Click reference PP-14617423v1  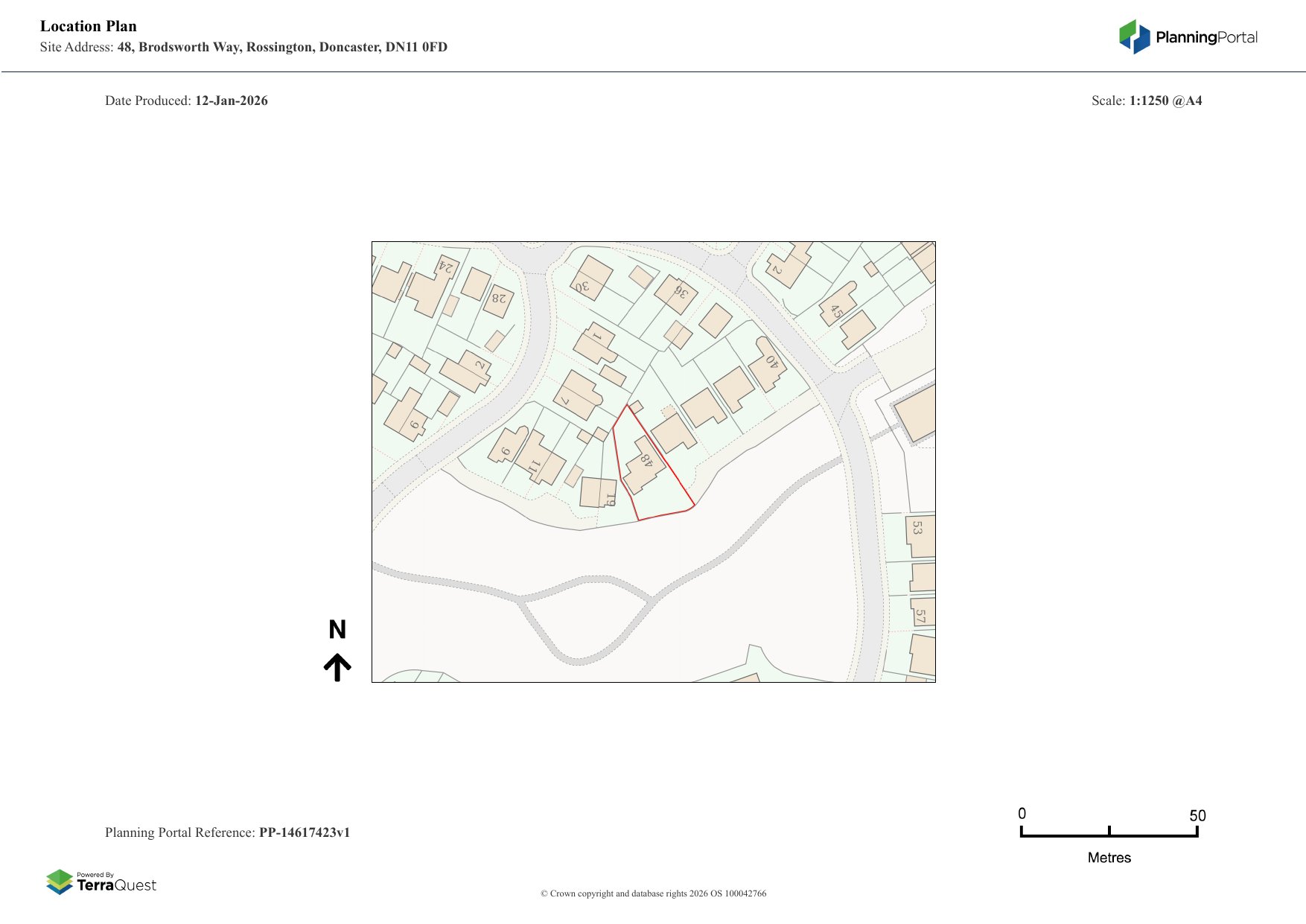[304, 832]
